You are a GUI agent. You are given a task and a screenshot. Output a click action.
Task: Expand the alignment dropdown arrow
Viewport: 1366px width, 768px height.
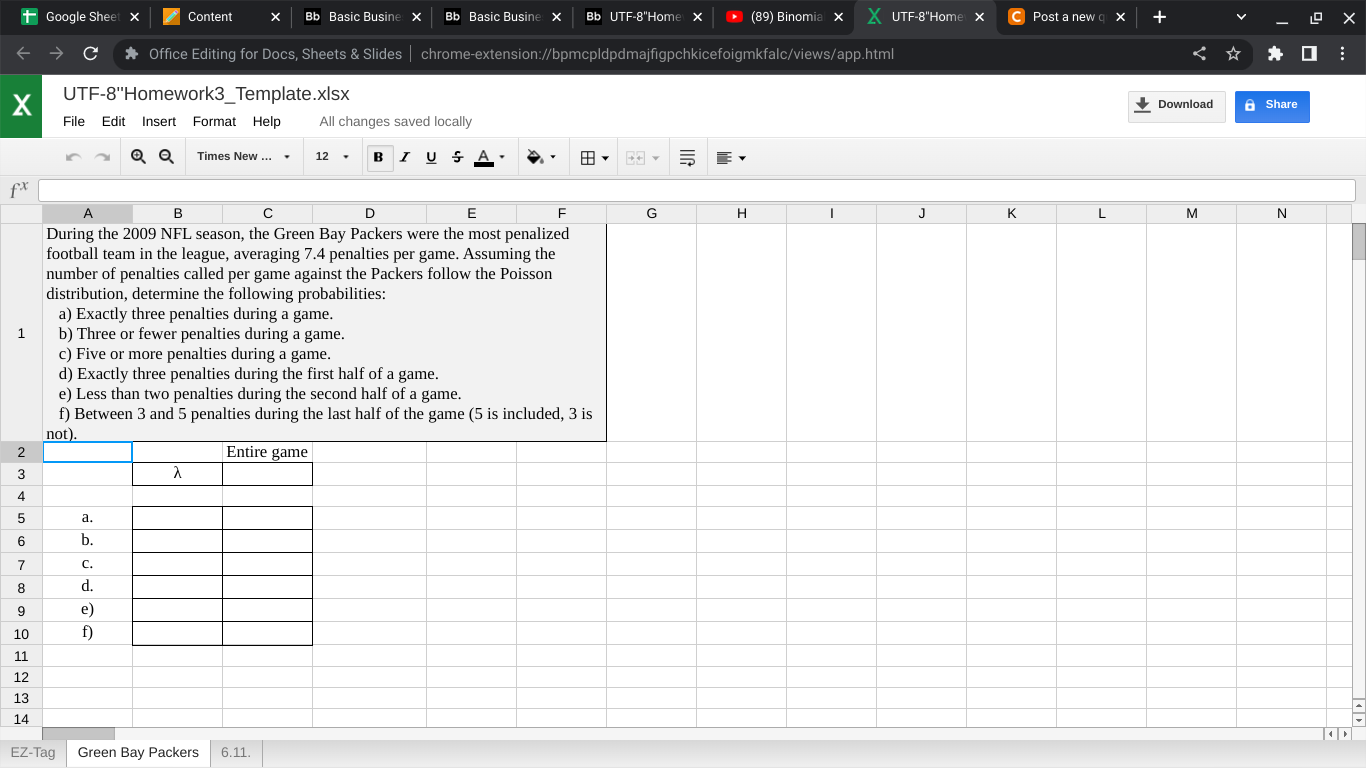[x=742, y=158]
